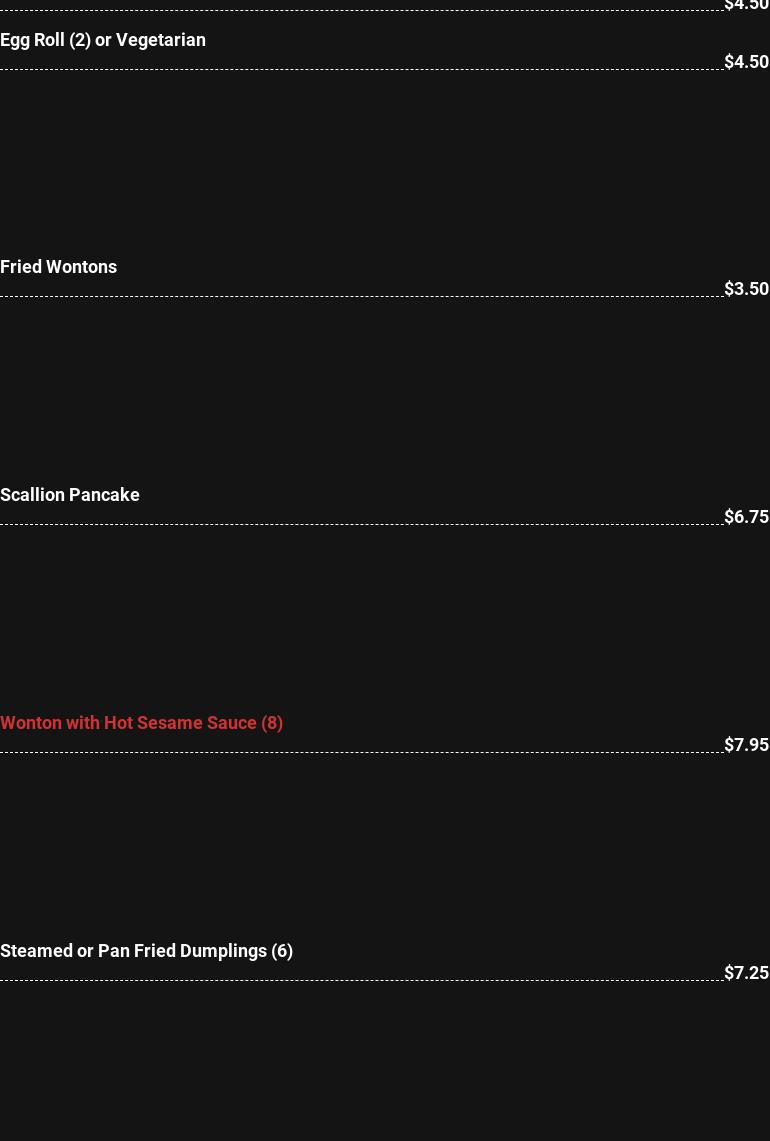The width and height of the screenshot is (770, 1141).
Task: Click the dotted divider under Scallion Pancake
Action: [360, 524]
